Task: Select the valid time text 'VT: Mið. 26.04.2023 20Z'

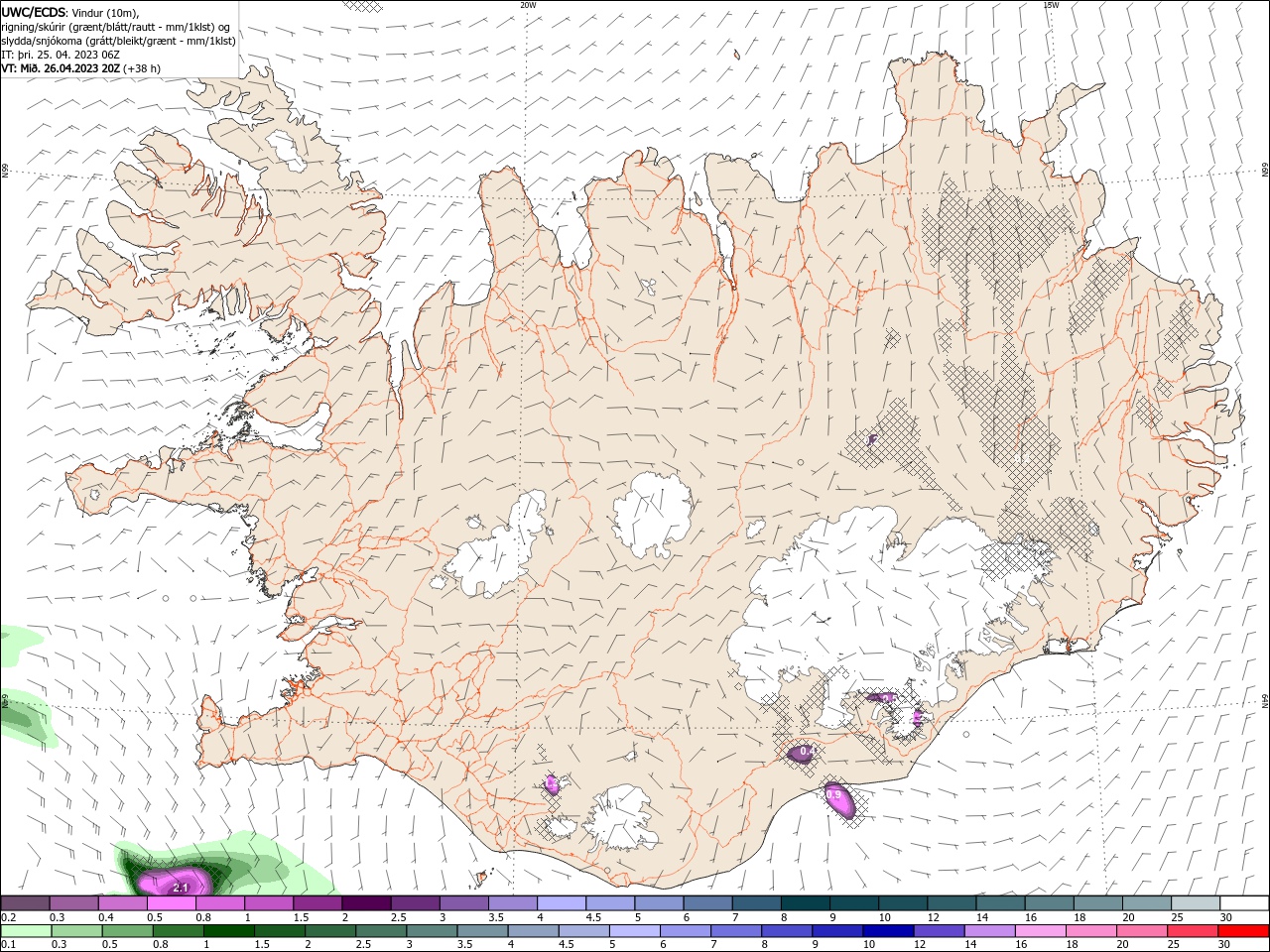Action: point(61,68)
